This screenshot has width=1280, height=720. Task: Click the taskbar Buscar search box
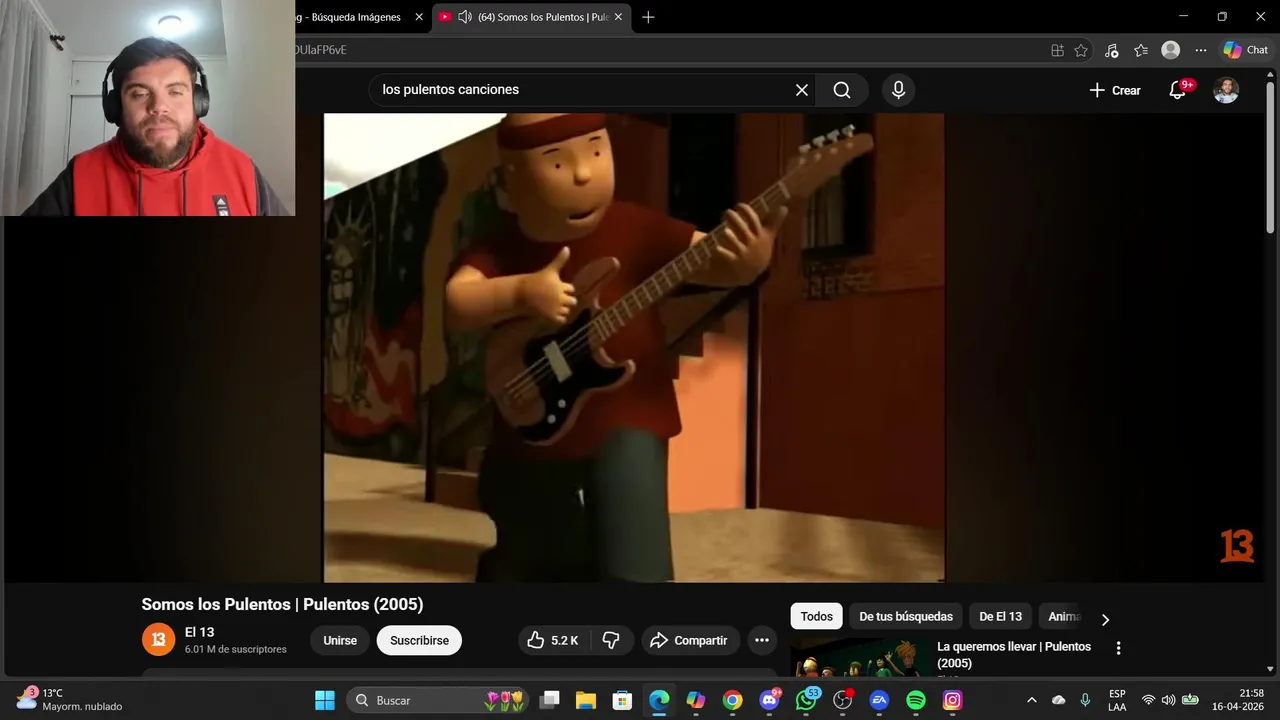click(x=440, y=700)
